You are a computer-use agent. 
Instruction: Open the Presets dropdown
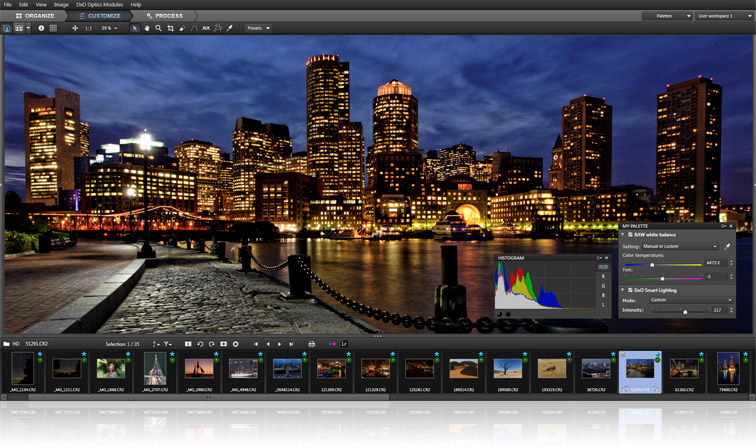tap(258, 28)
